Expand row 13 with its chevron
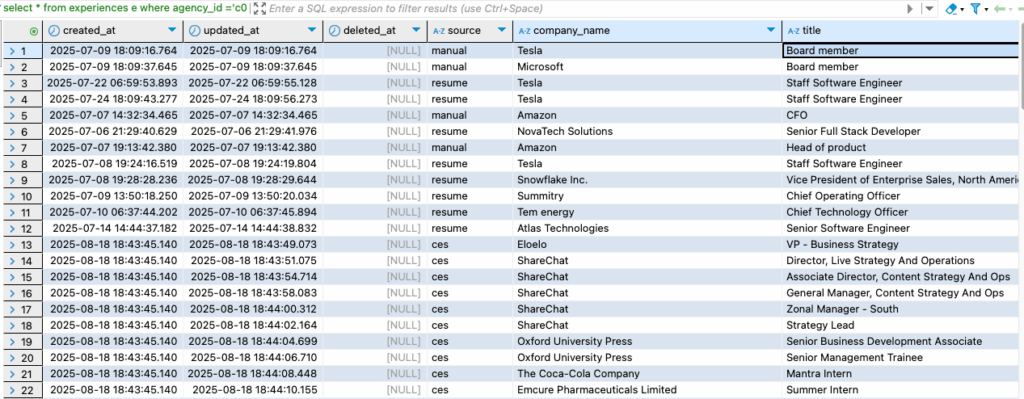The height and width of the screenshot is (399, 1024). click(12, 245)
